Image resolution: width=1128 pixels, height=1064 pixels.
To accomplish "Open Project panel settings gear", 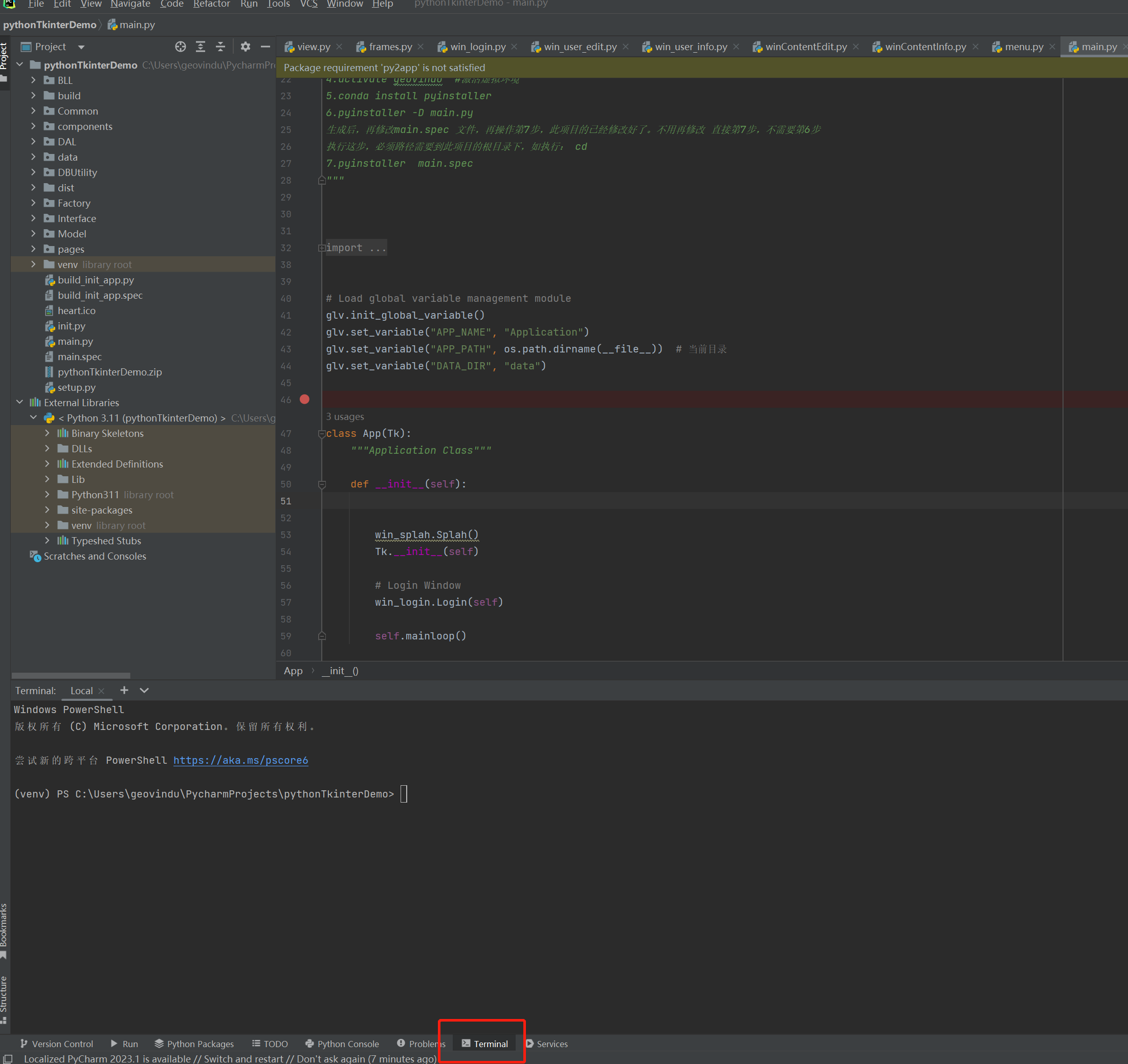I will (245, 47).
